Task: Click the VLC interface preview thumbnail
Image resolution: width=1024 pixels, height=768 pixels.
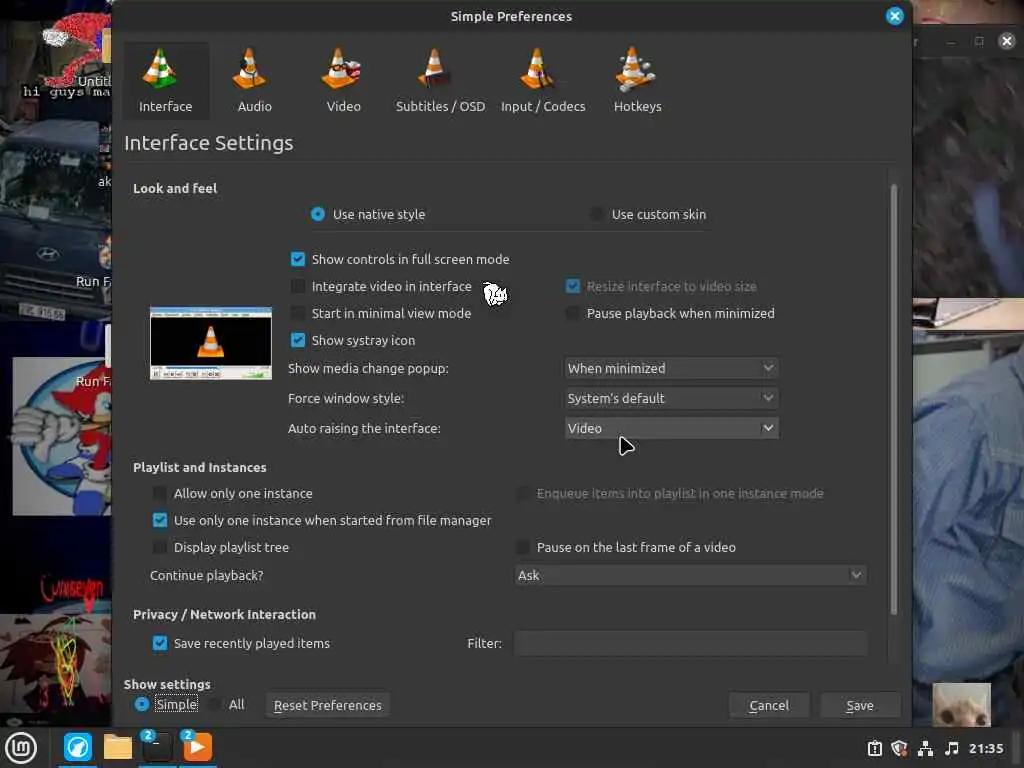Action: pos(211,343)
